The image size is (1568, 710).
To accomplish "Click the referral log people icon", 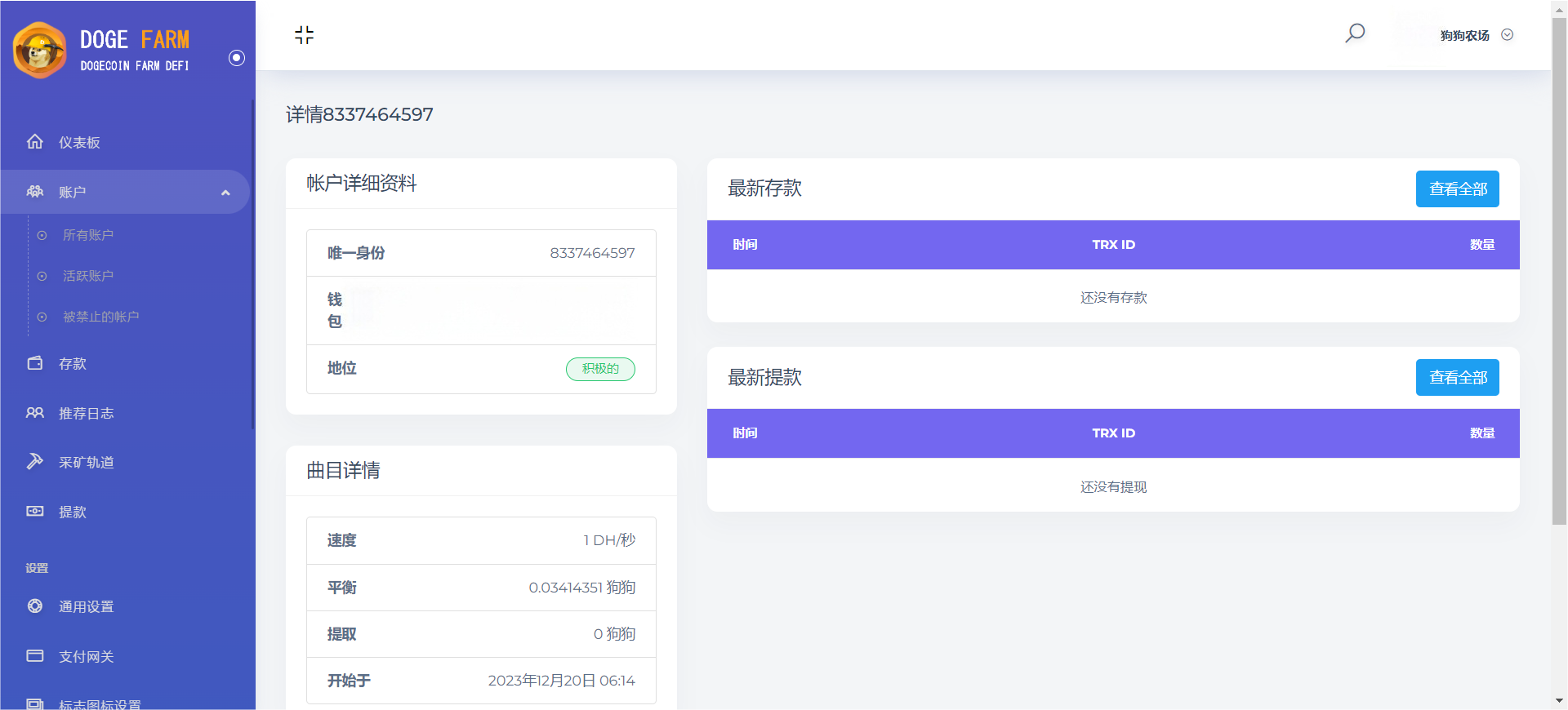I will click(35, 413).
